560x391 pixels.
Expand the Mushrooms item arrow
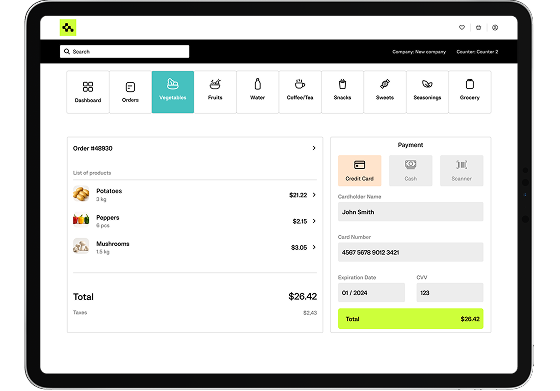pos(314,247)
